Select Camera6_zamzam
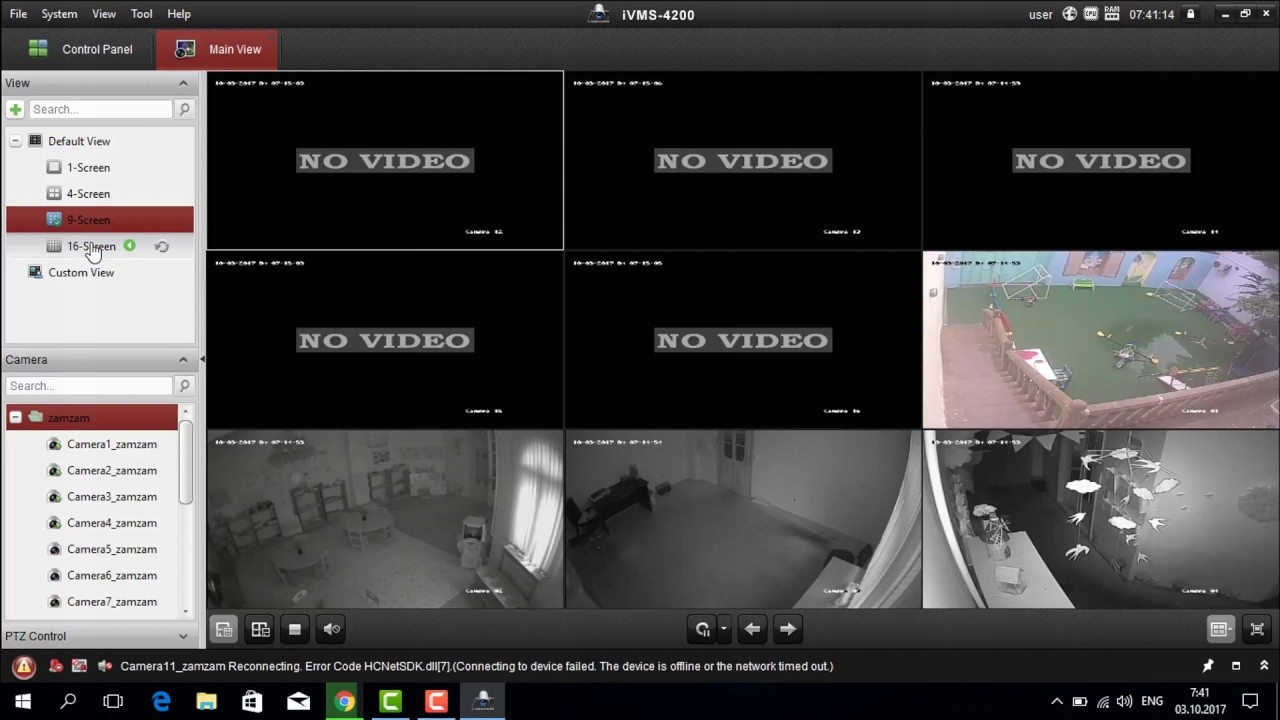 pos(112,575)
